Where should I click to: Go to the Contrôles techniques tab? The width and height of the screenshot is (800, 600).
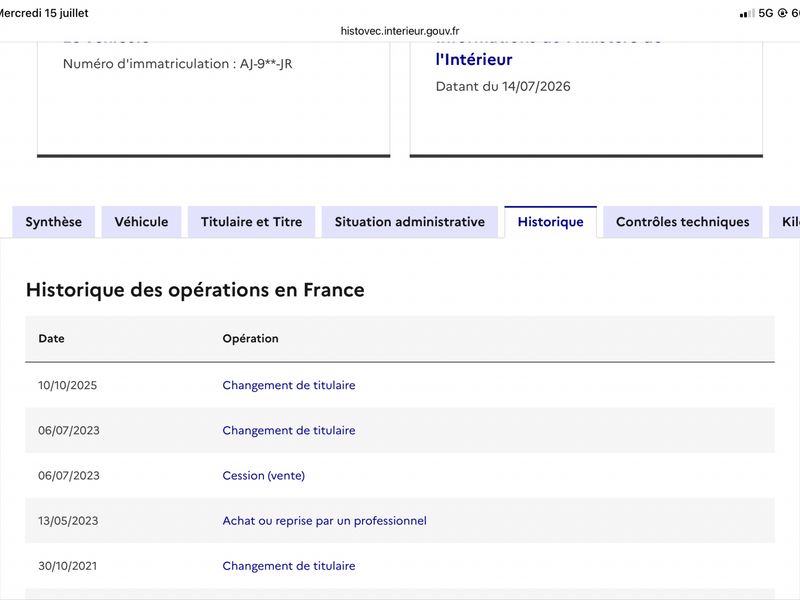point(683,222)
